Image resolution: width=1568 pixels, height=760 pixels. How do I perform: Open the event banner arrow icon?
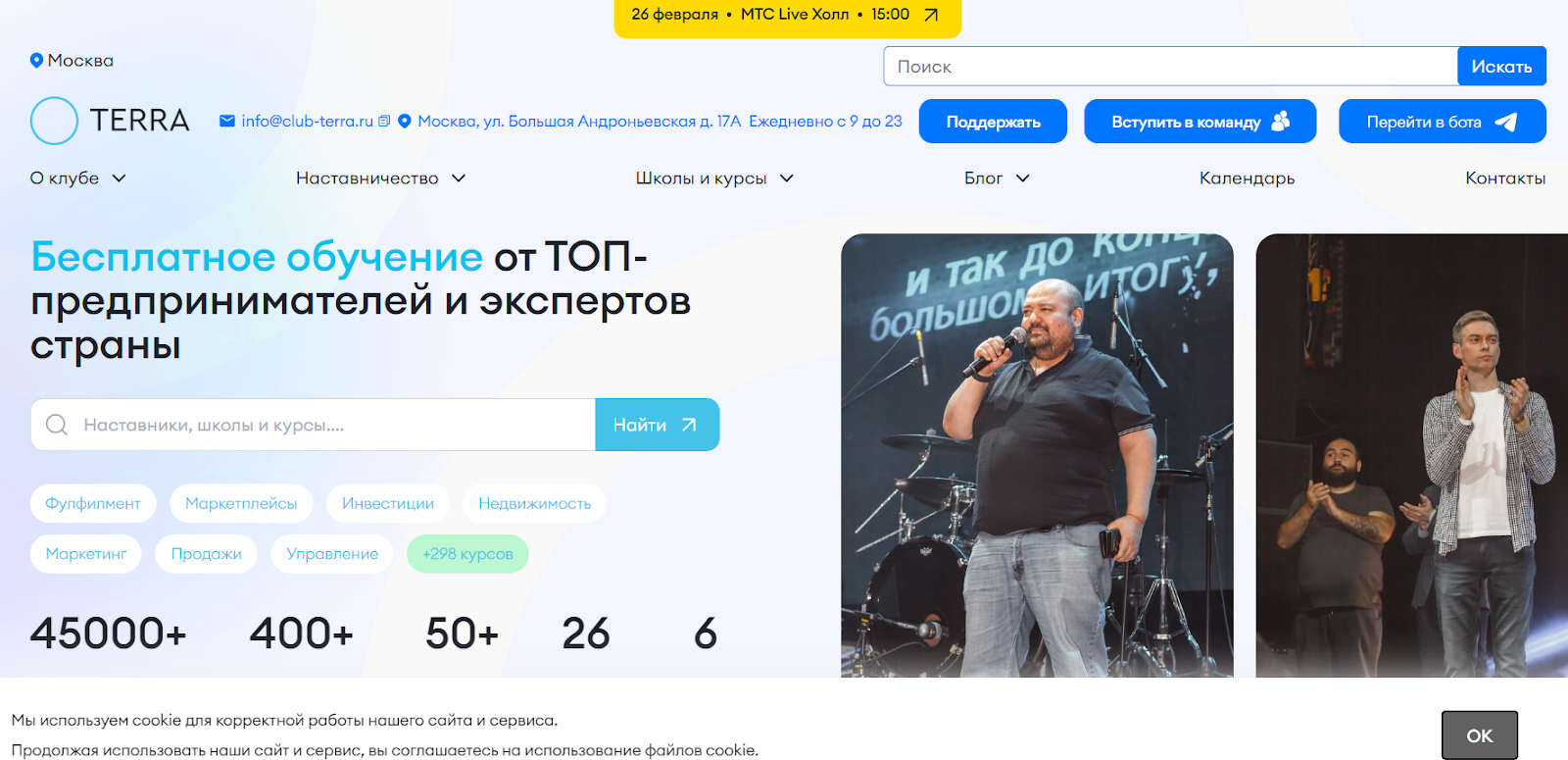coord(931,15)
